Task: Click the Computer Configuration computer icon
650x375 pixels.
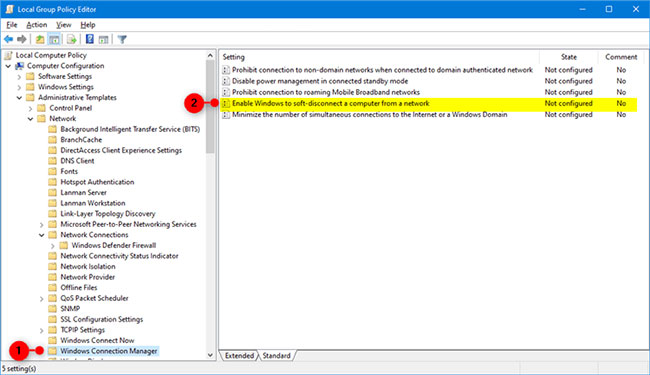Action: coord(19,66)
